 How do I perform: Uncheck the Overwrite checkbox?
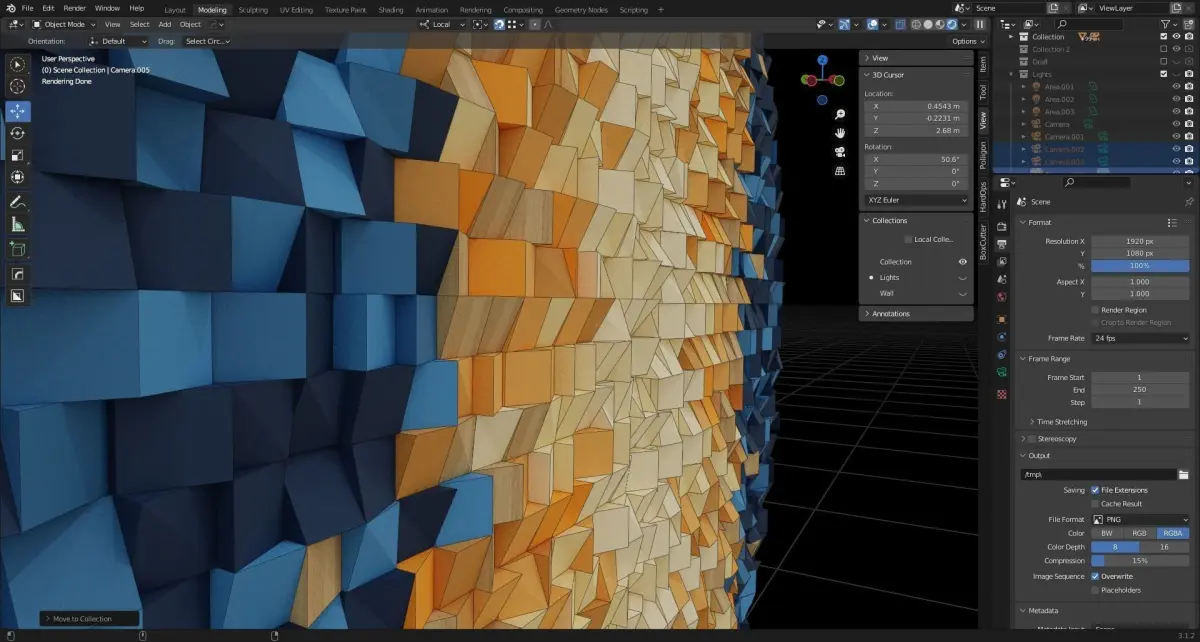pos(1095,577)
